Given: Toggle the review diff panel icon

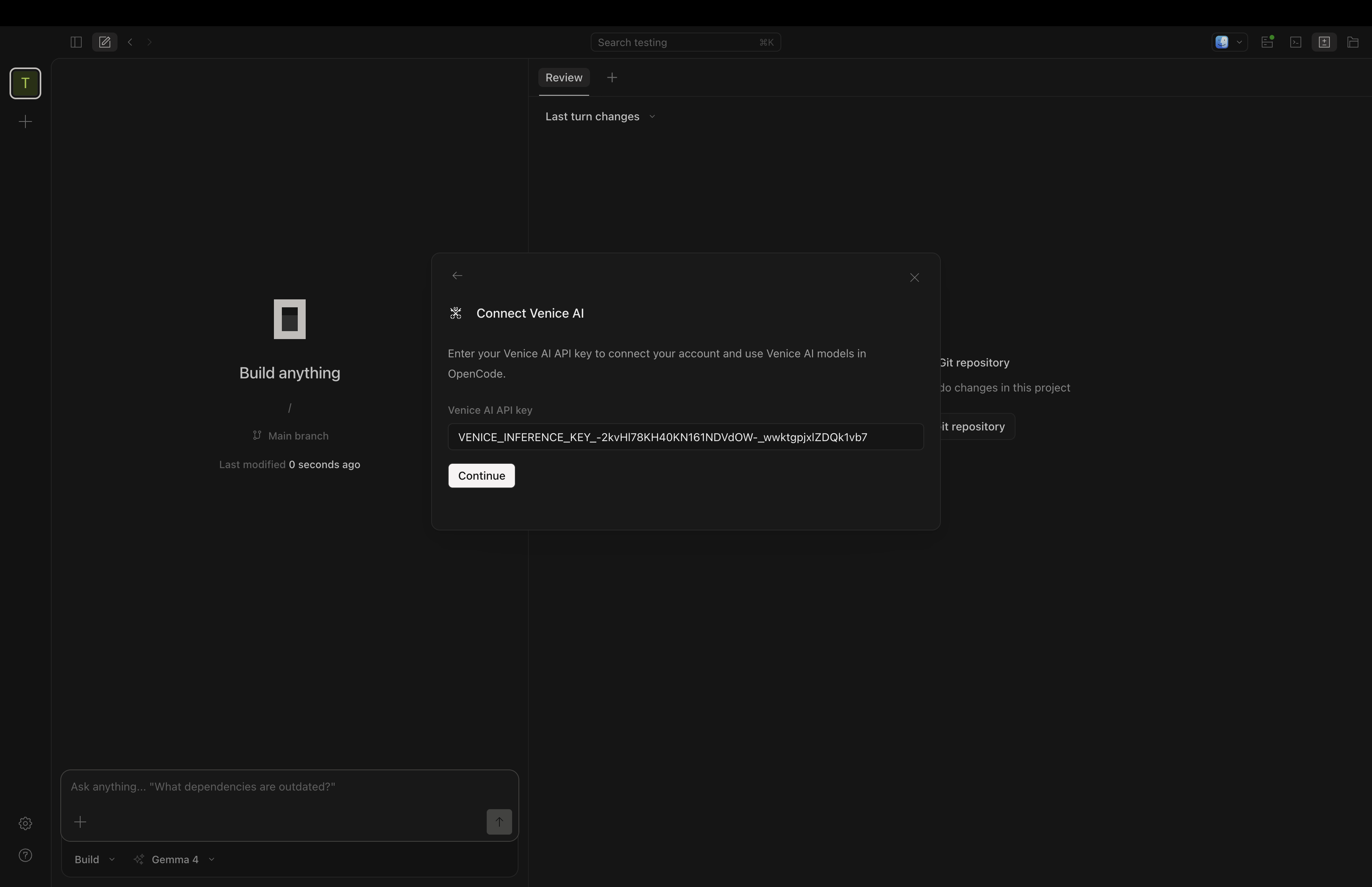Looking at the screenshot, I should click(1324, 42).
